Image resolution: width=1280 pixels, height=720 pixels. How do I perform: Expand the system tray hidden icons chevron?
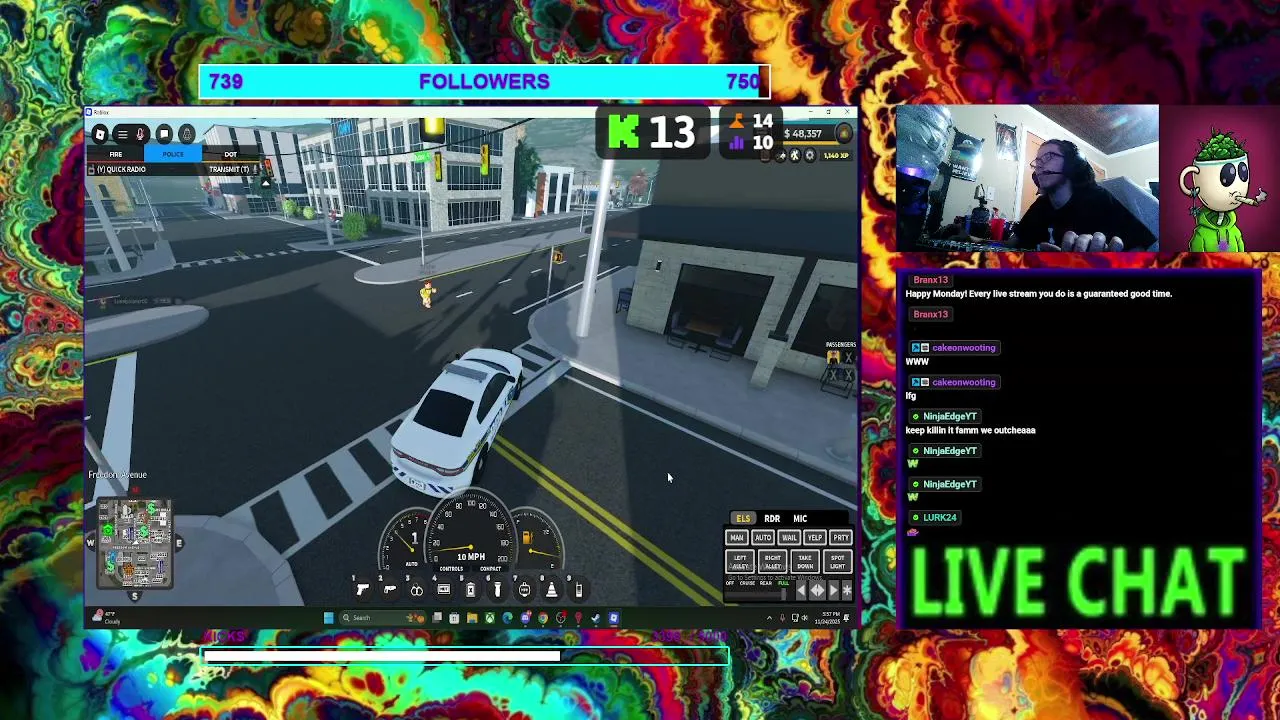[x=769, y=618]
